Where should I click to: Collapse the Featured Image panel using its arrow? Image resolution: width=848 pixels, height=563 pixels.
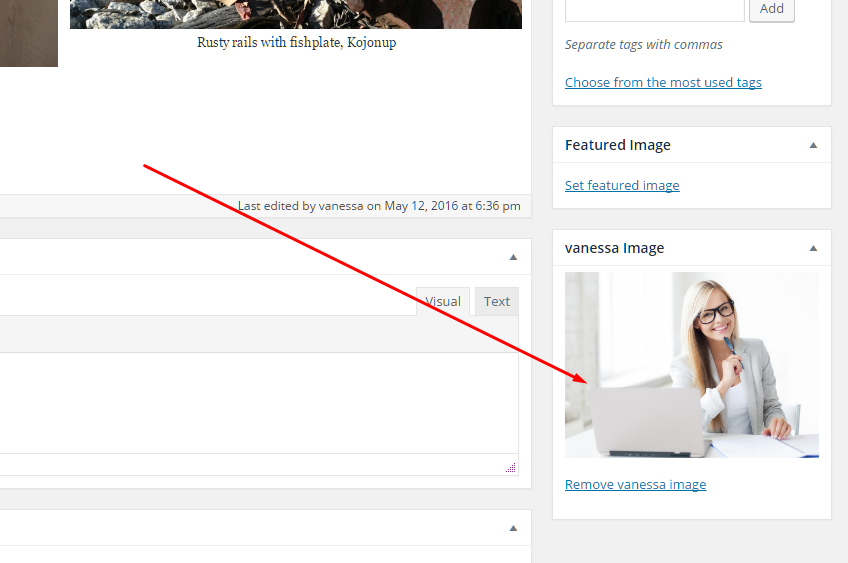pos(813,145)
